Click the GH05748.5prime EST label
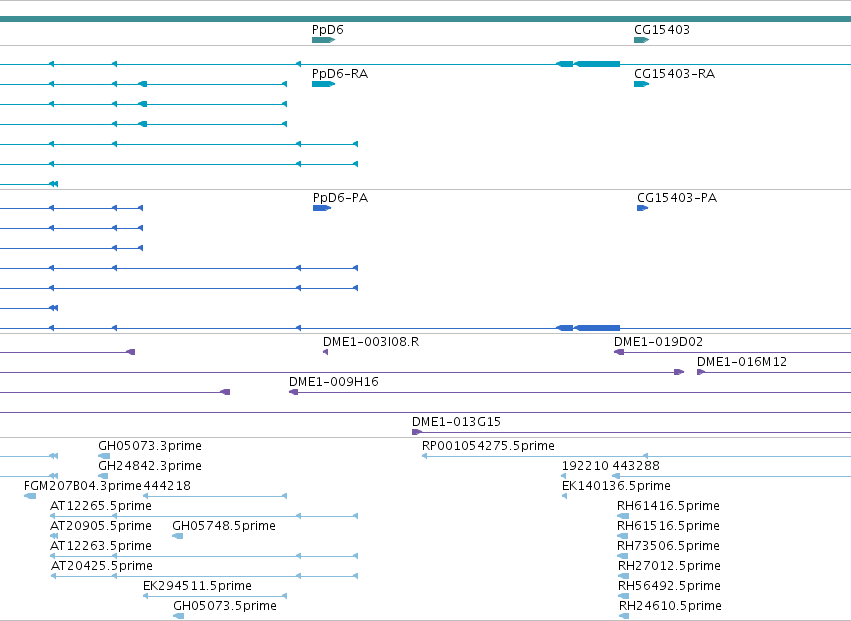851x621 pixels. click(224, 526)
